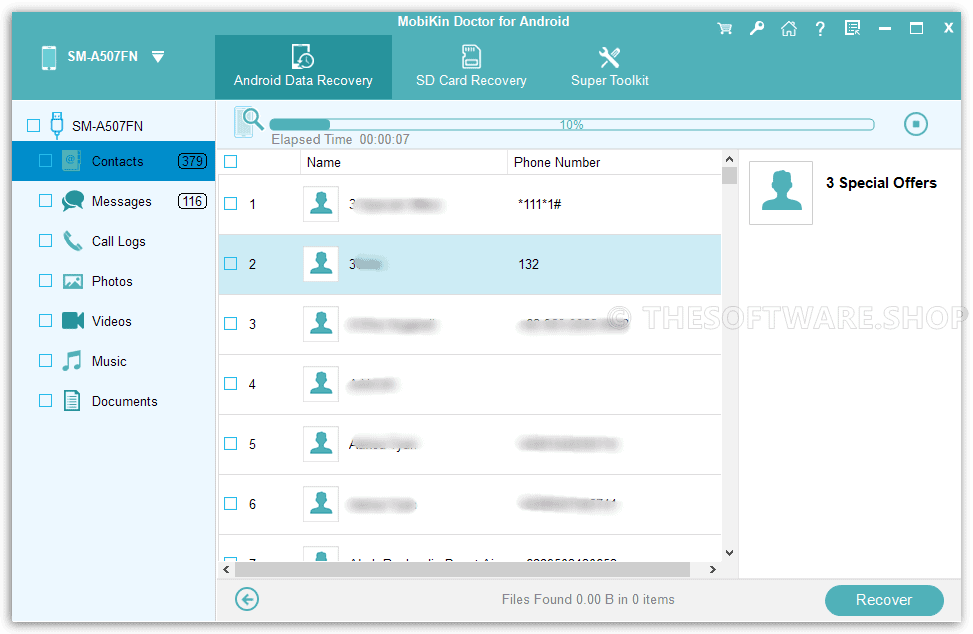Viewport: 973px width, 634px height.
Task: Click avatar of contact row 2
Action: (321, 264)
